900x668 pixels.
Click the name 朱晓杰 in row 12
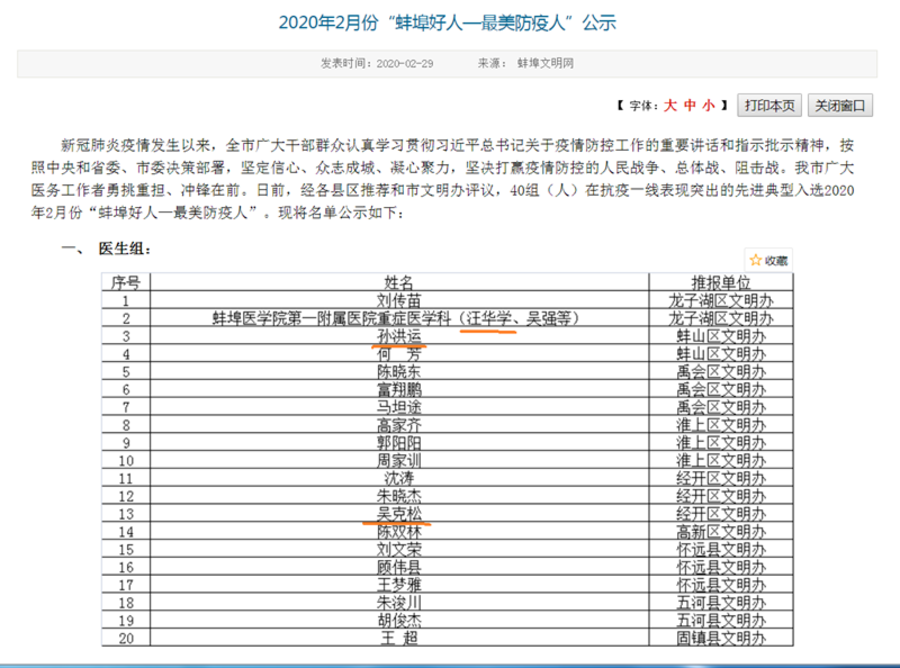coord(398,495)
